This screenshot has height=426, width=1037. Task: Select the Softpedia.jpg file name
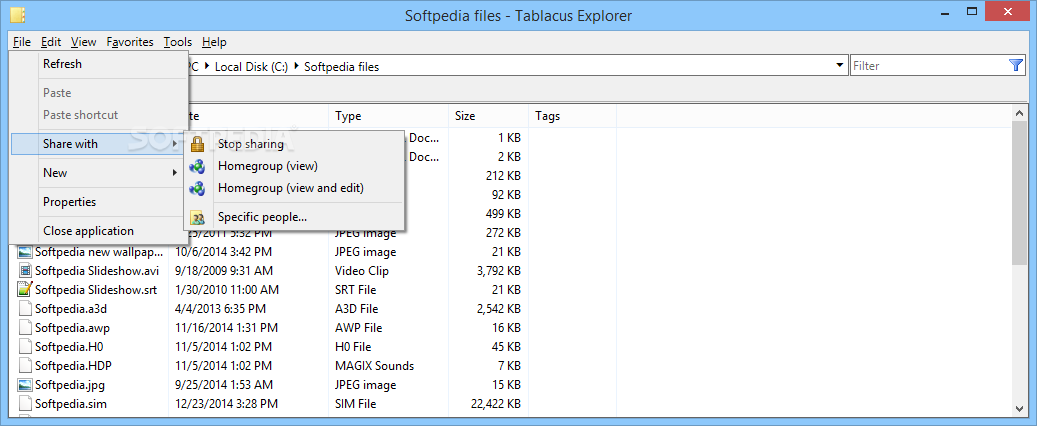coord(69,384)
